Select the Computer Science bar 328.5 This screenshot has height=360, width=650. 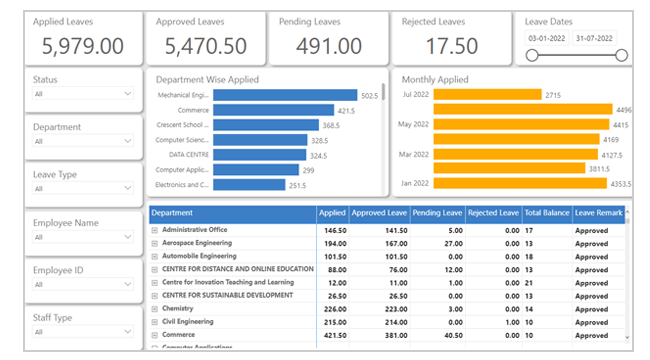260,140
